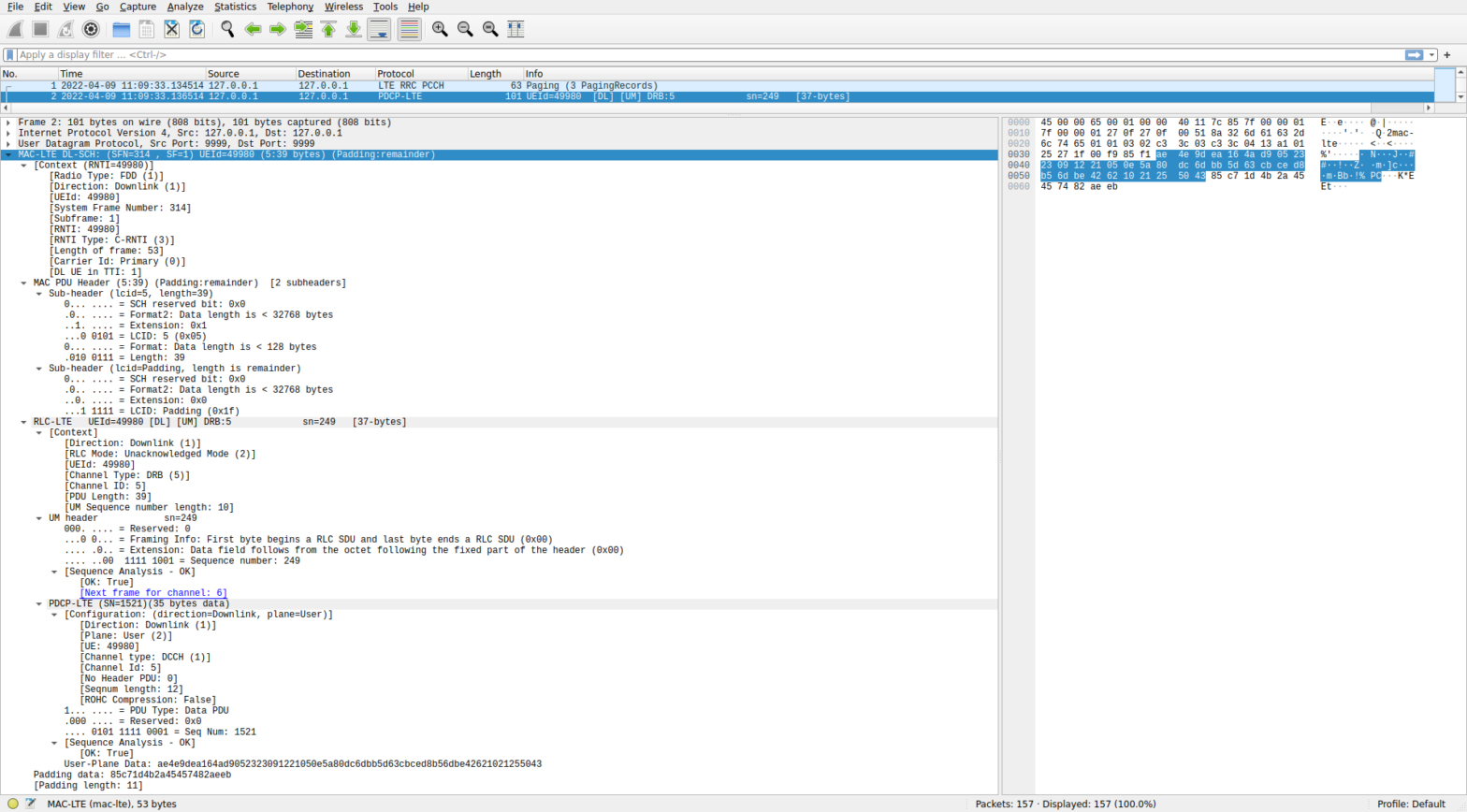Open a capture file with folder icon
This screenshot has width=1467, height=812.
[122, 30]
